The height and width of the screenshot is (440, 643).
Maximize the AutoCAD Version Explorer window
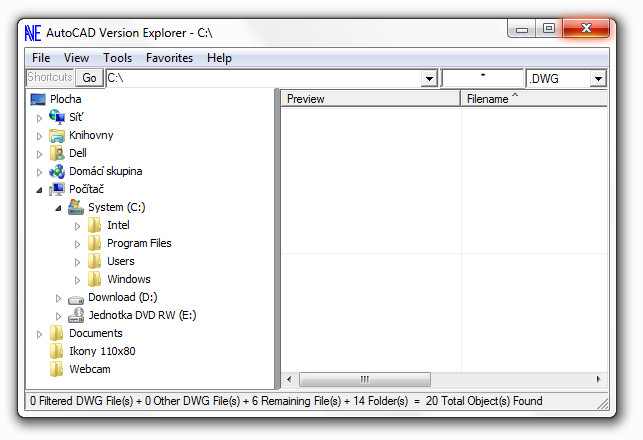[549, 28]
